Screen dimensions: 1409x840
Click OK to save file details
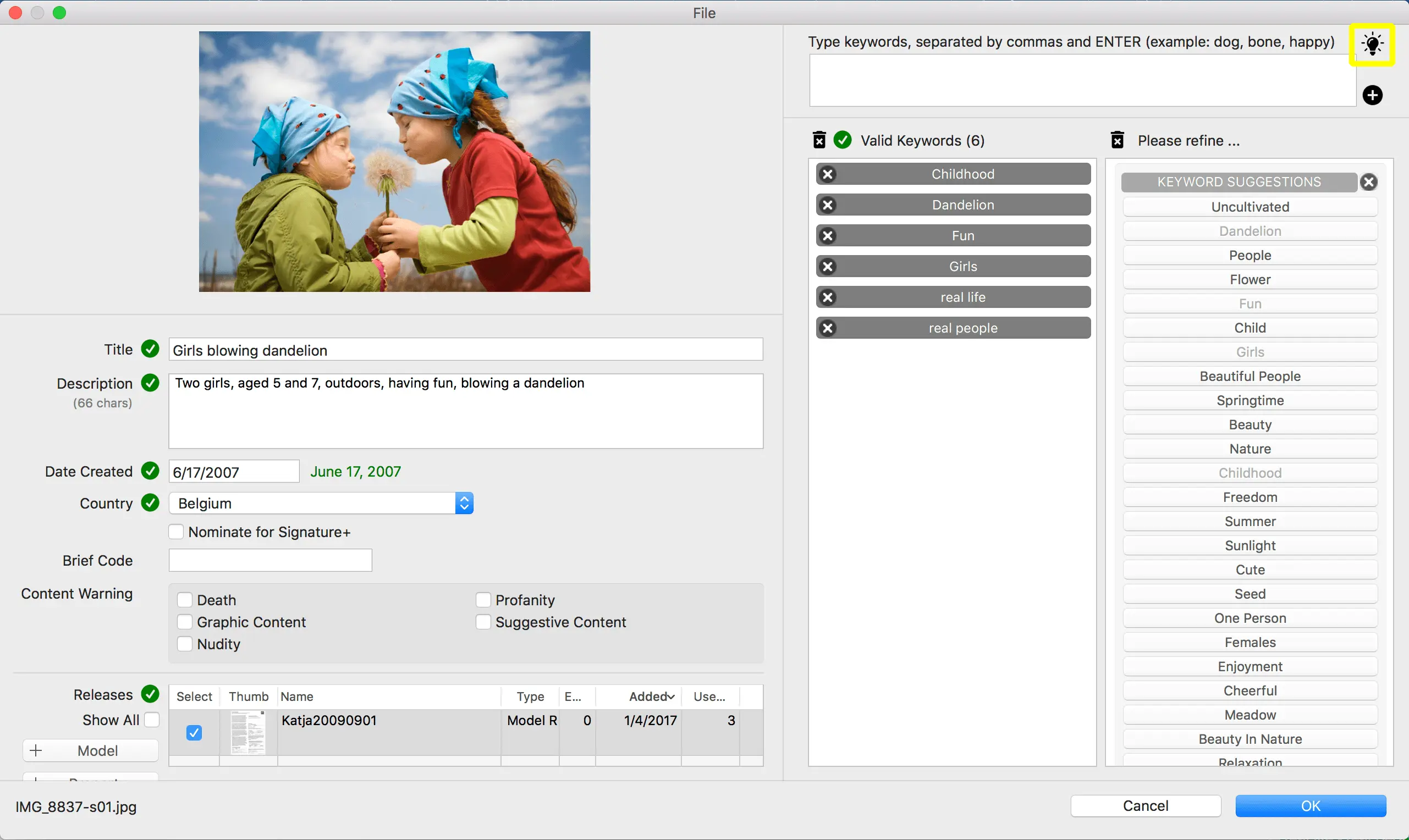pyautogui.click(x=1311, y=805)
